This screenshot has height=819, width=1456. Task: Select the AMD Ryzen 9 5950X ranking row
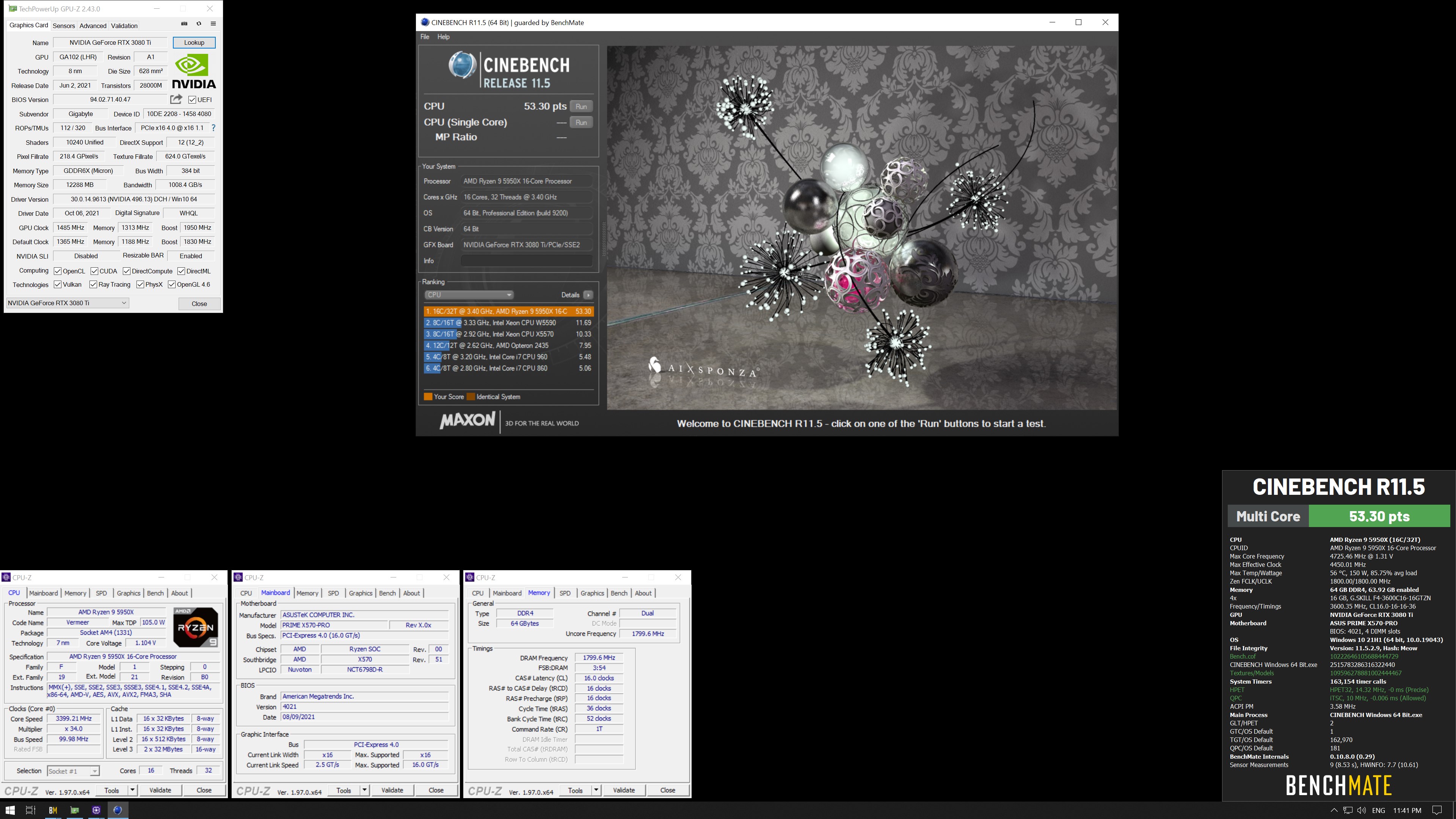pos(509,311)
